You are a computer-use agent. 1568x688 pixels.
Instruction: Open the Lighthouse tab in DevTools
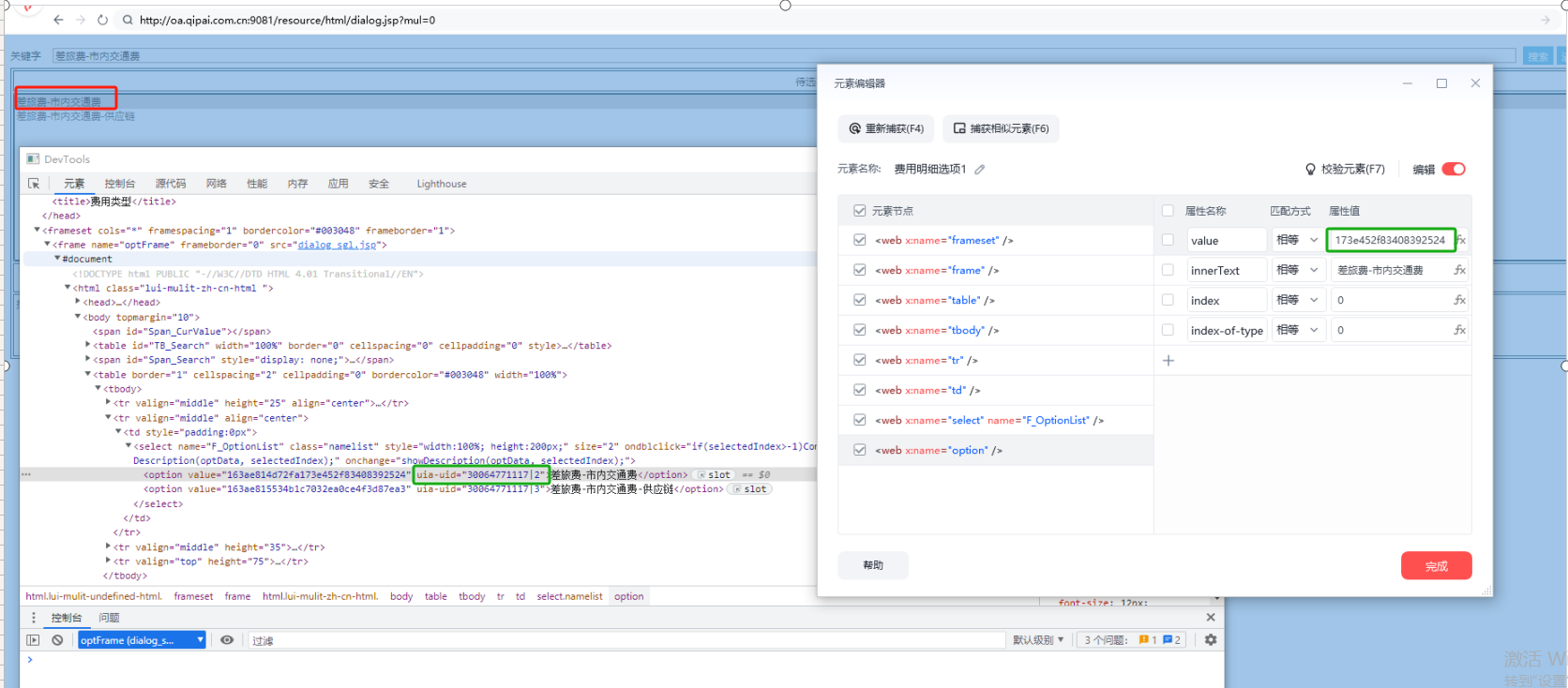tap(442, 184)
